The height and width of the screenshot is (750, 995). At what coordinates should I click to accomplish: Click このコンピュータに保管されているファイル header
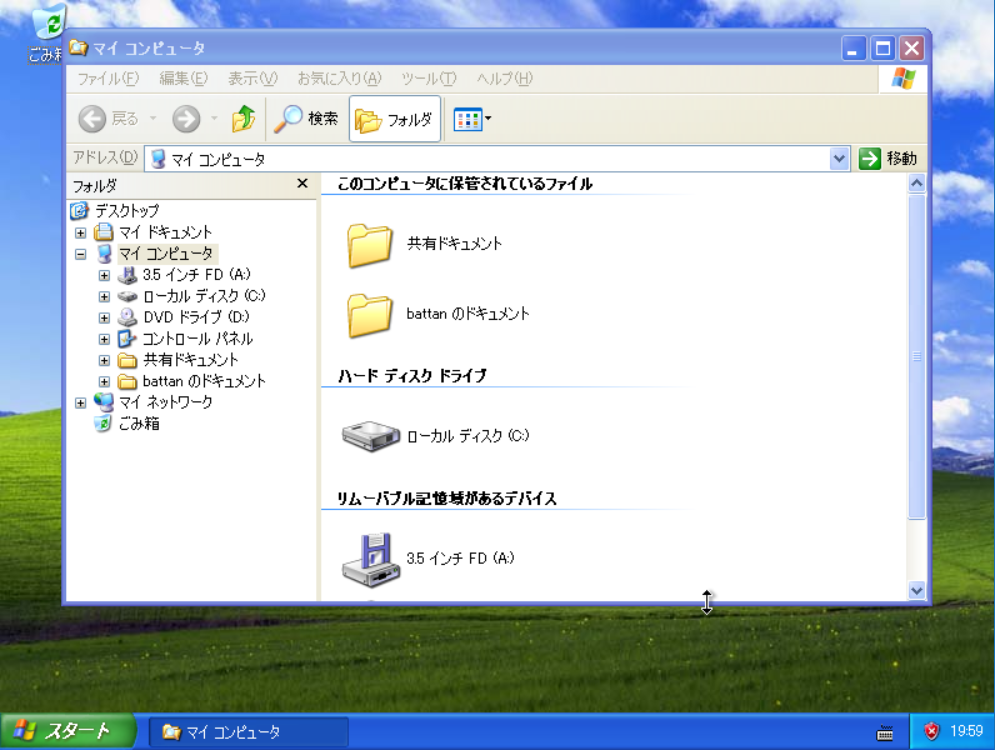(x=465, y=184)
